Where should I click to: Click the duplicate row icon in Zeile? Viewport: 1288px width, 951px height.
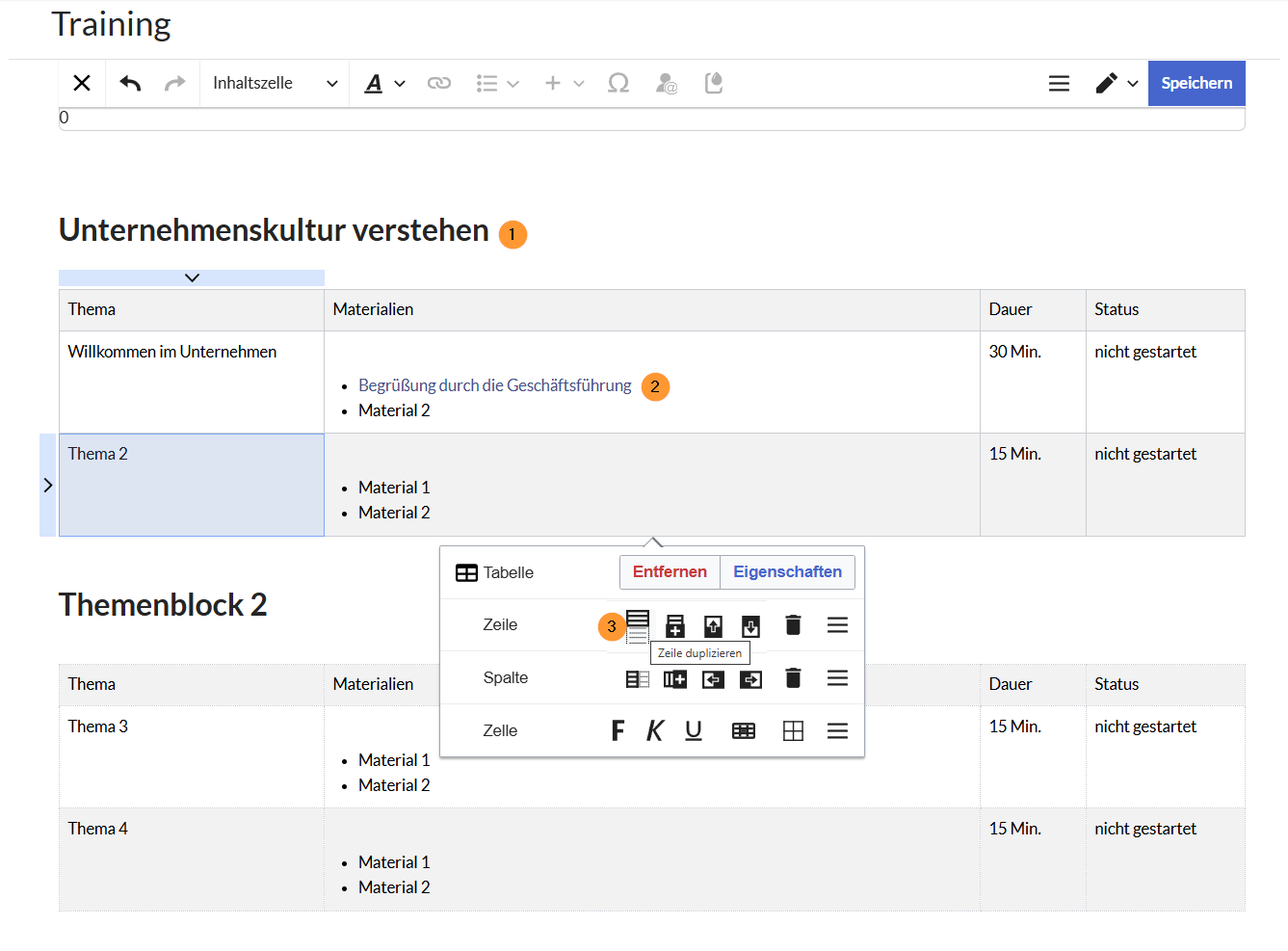[x=638, y=625]
